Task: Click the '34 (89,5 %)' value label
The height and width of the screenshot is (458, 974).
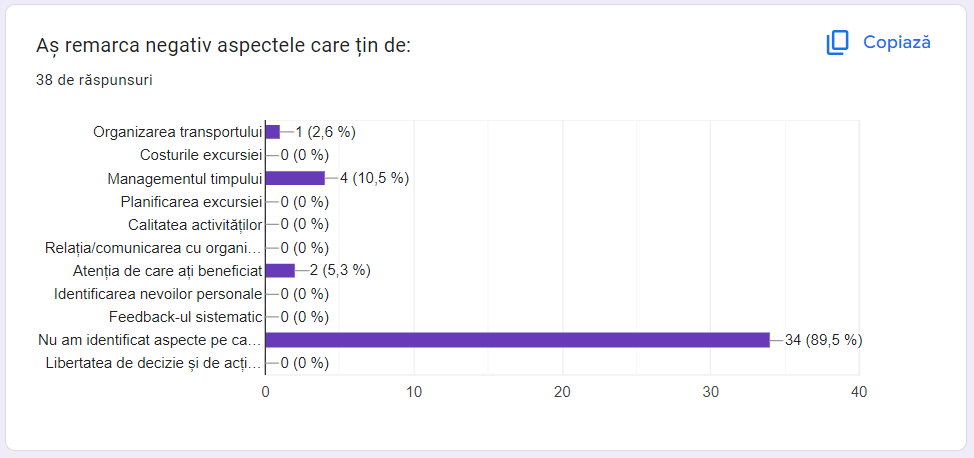Action: (823, 340)
